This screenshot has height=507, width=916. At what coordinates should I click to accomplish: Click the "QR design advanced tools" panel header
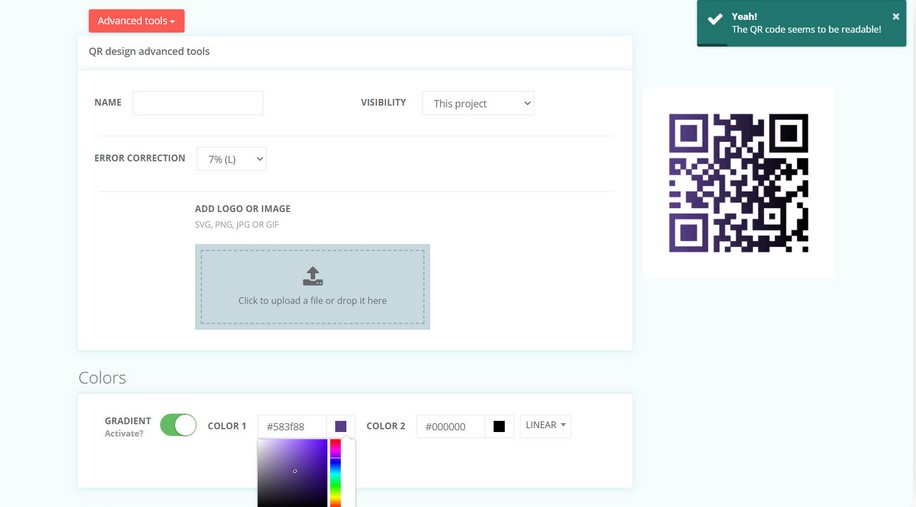[x=149, y=51]
